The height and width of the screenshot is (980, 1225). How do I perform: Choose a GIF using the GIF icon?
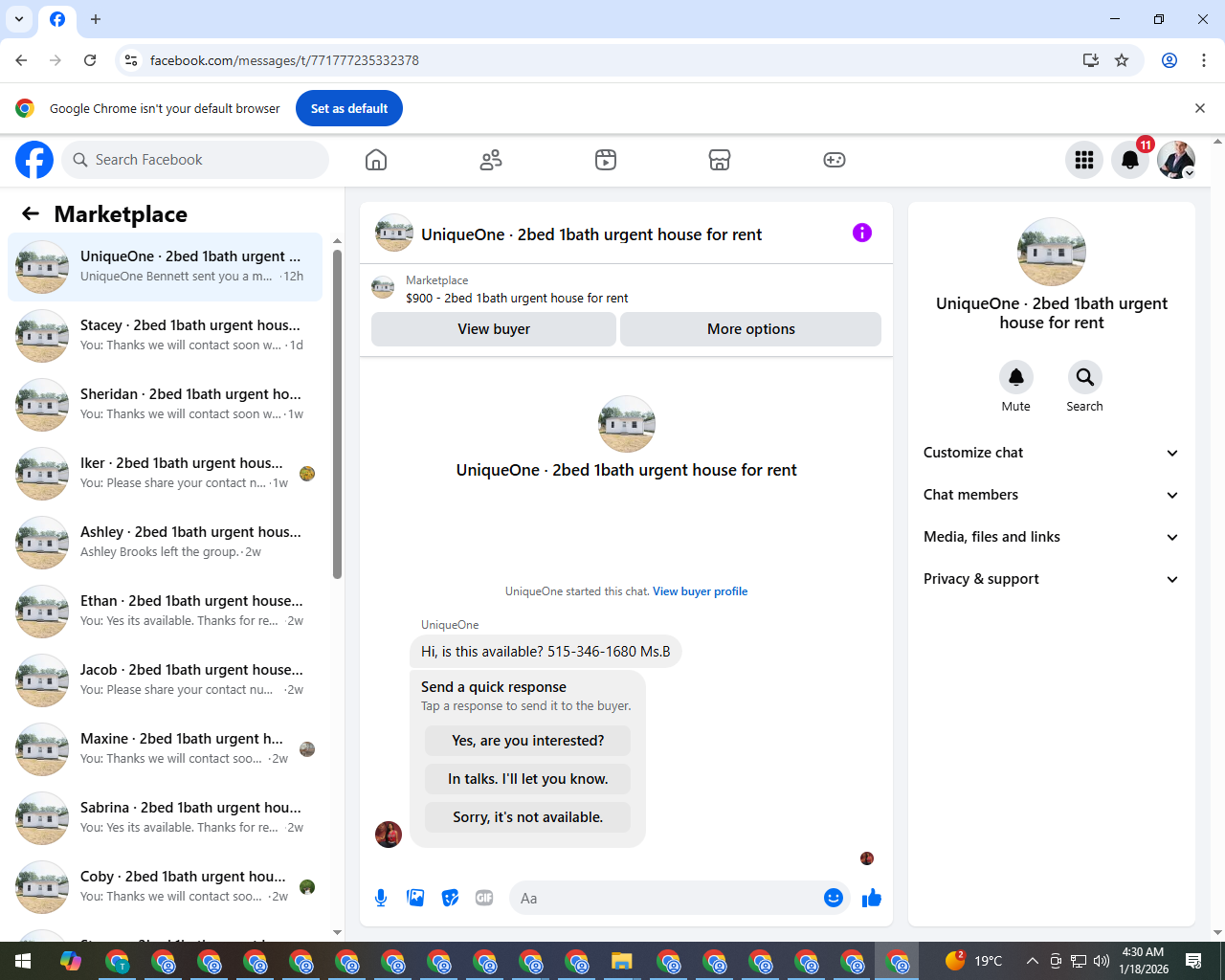coord(484,898)
